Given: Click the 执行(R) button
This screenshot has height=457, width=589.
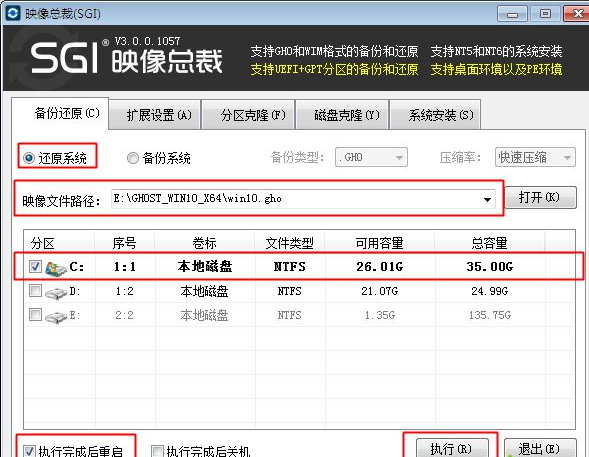Looking at the screenshot, I should [452, 448].
